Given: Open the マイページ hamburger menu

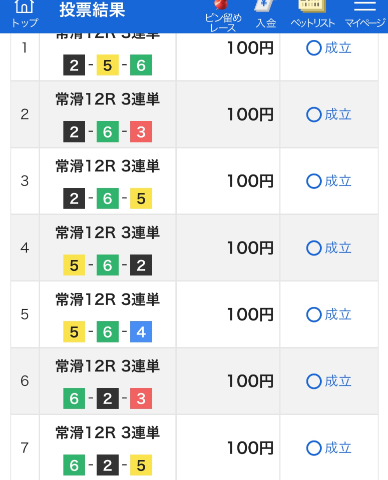Looking at the screenshot, I should pyautogui.click(x=365, y=15).
